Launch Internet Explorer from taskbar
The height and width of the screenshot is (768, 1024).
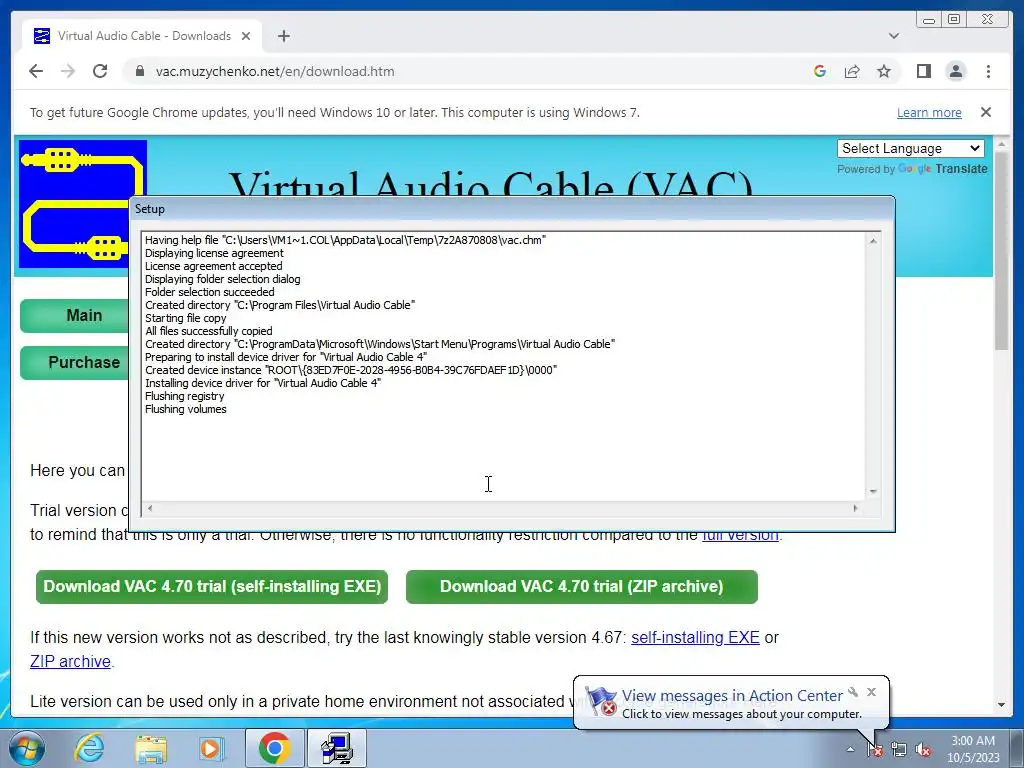click(x=89, y=748)
